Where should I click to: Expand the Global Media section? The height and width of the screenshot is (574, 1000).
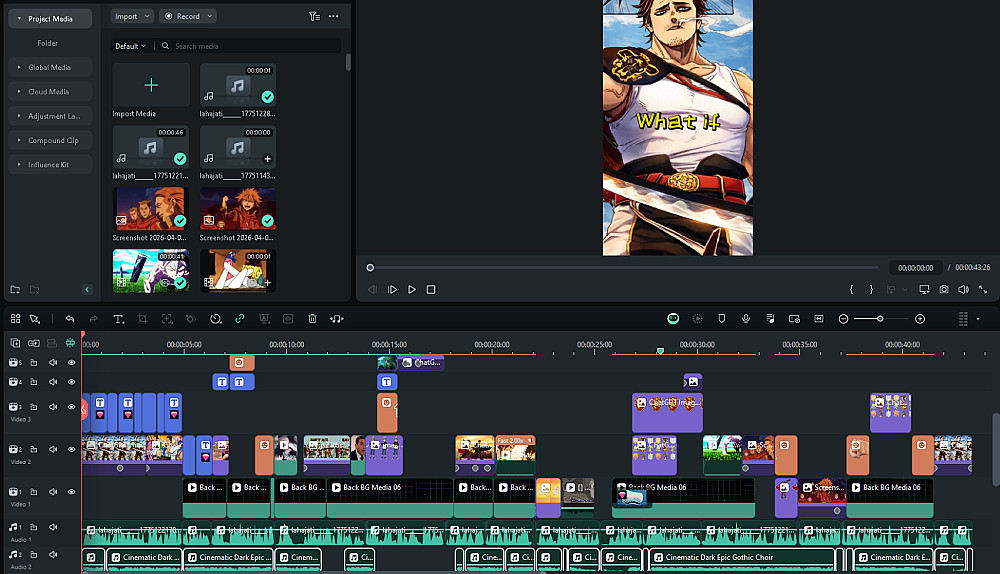(x=49, y=67)
